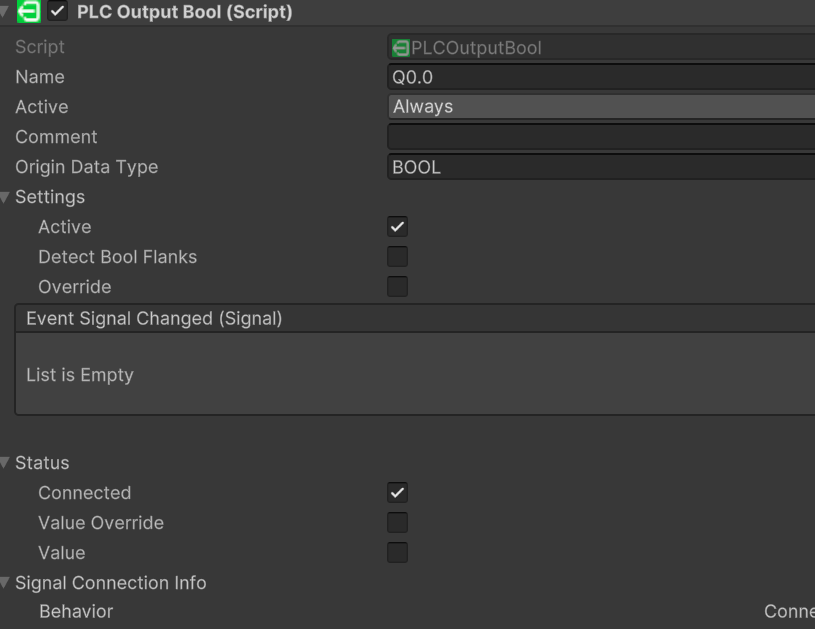Uncheck the Active checkbox under Settings
This screenshot has height=629, width=815.
(397, 227)
